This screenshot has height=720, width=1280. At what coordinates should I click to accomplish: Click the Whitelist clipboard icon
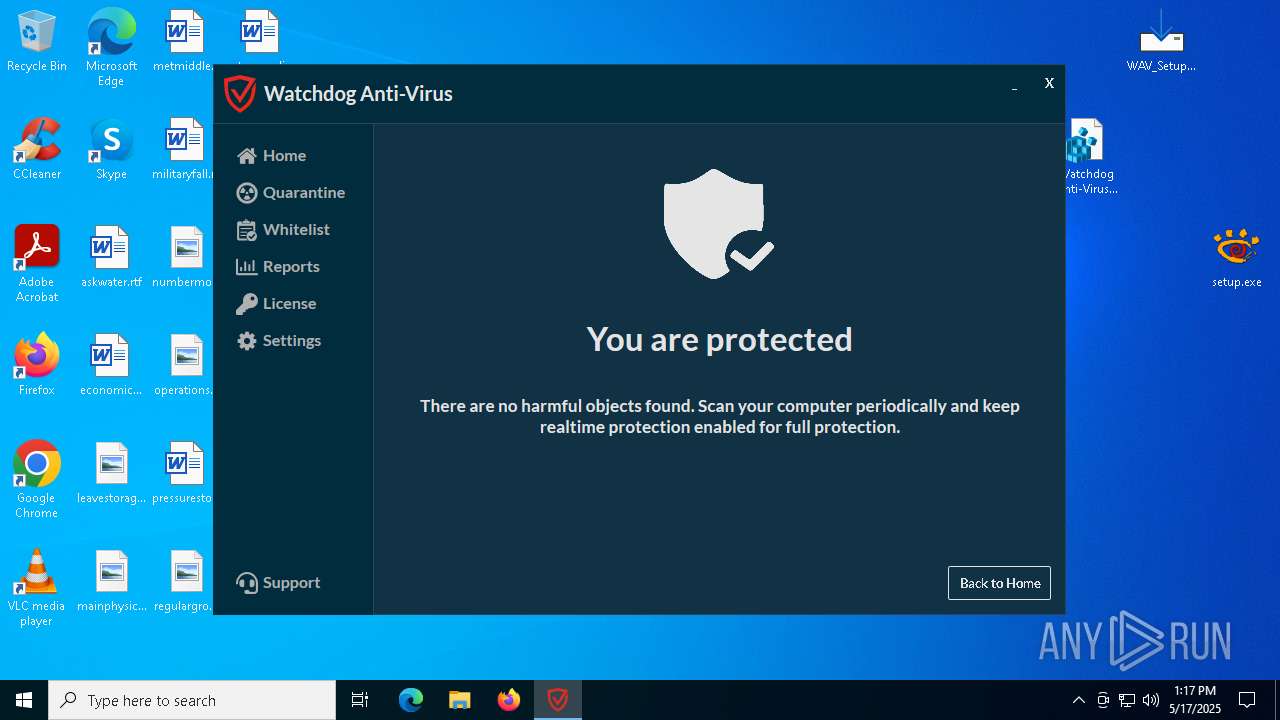[x=247, y=230]
